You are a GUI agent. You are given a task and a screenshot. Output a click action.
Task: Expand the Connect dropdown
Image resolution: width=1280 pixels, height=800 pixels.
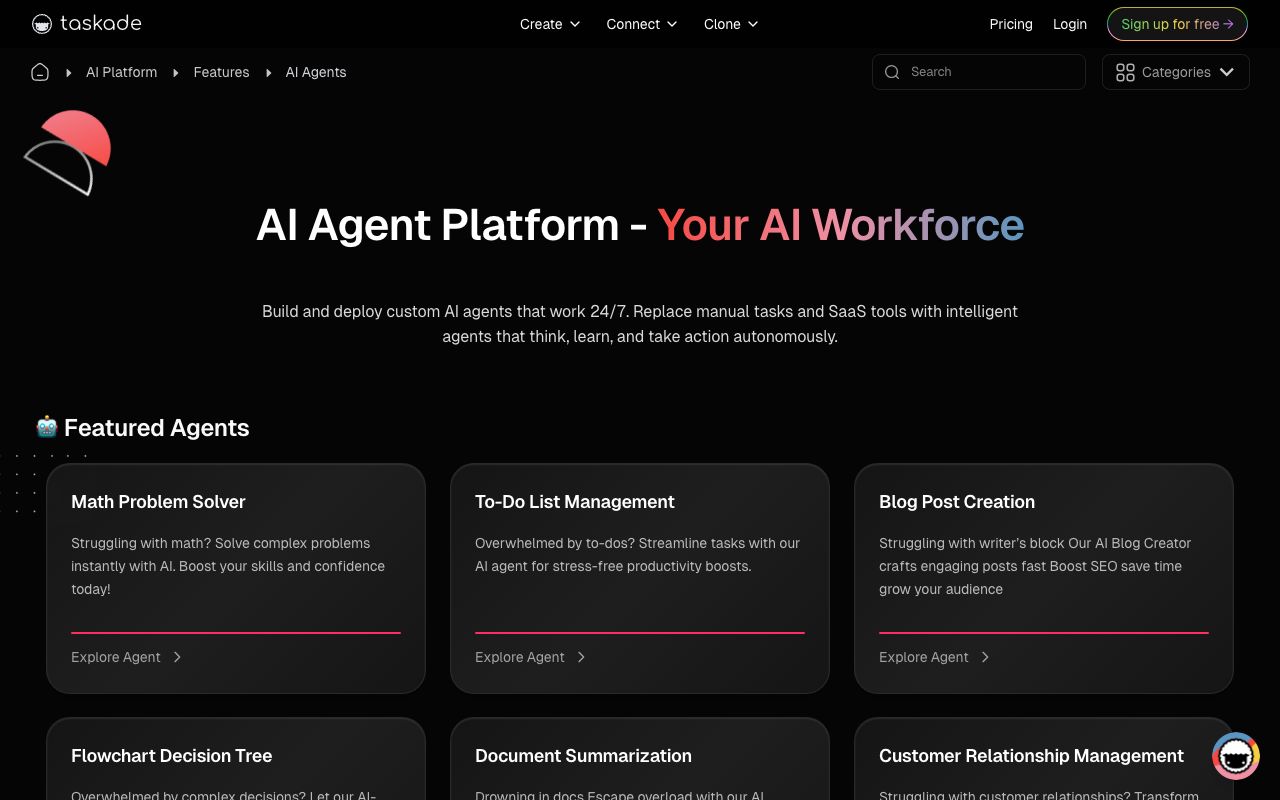click(641, 24)
